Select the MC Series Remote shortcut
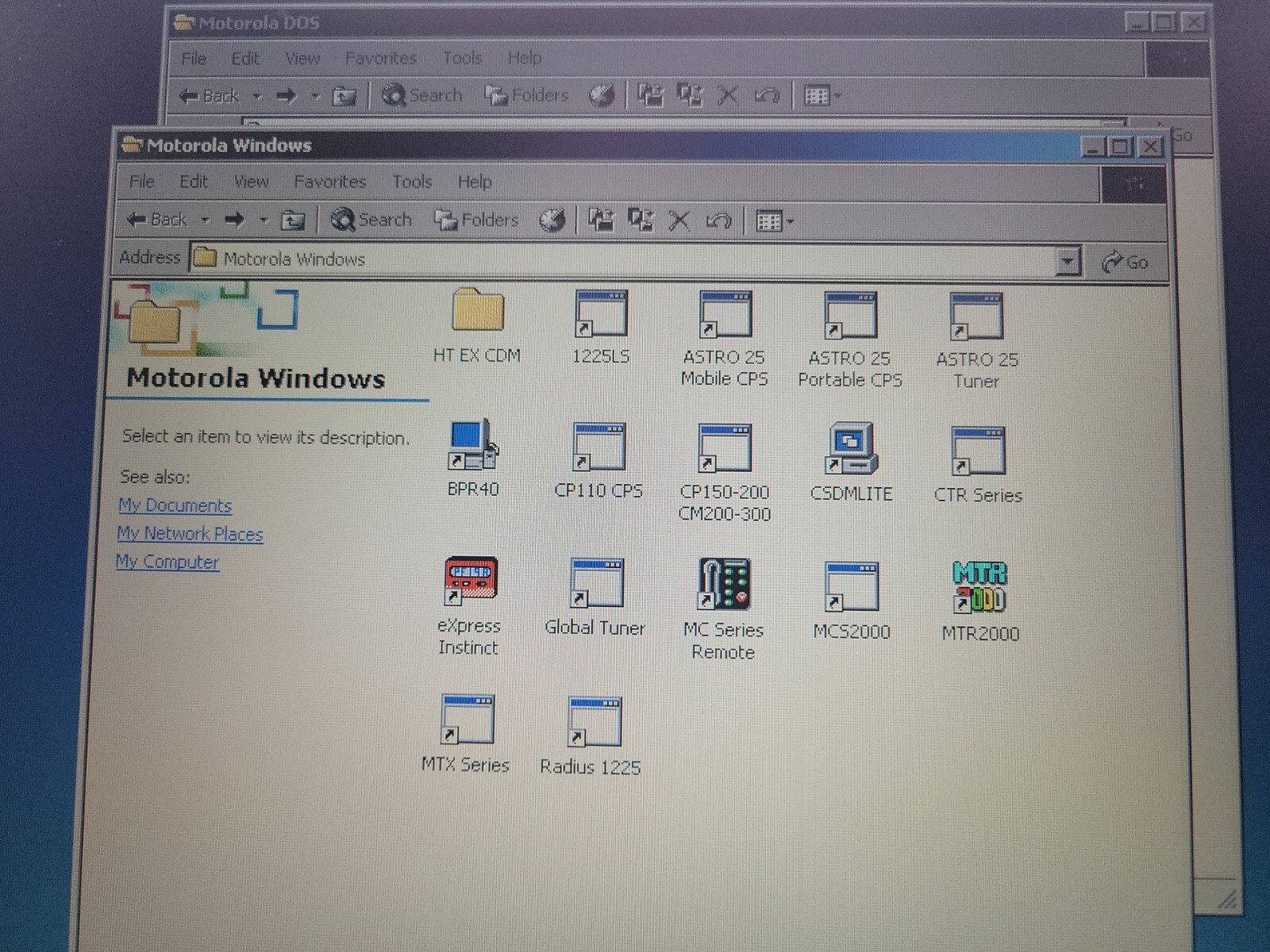This screenshot has width=1270, height=952. pos(723,609)
